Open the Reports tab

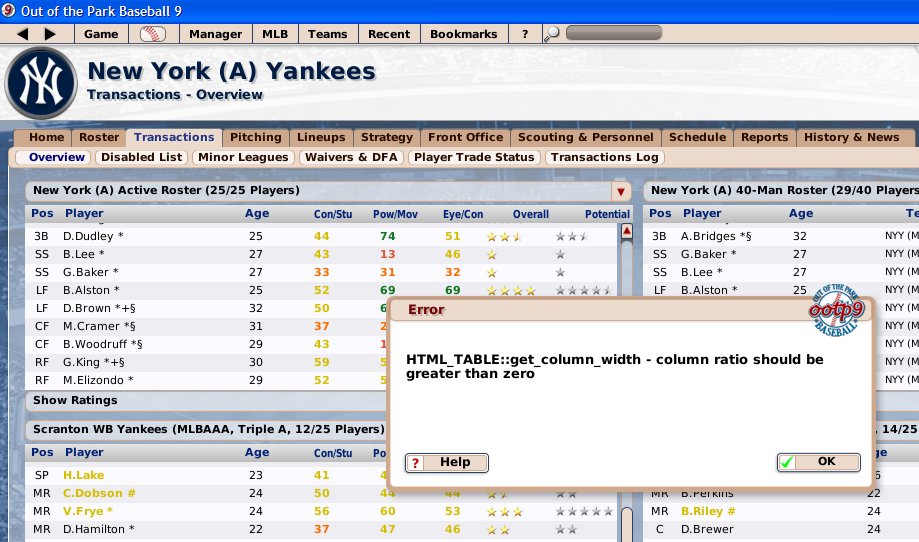[x=764, y=137]
